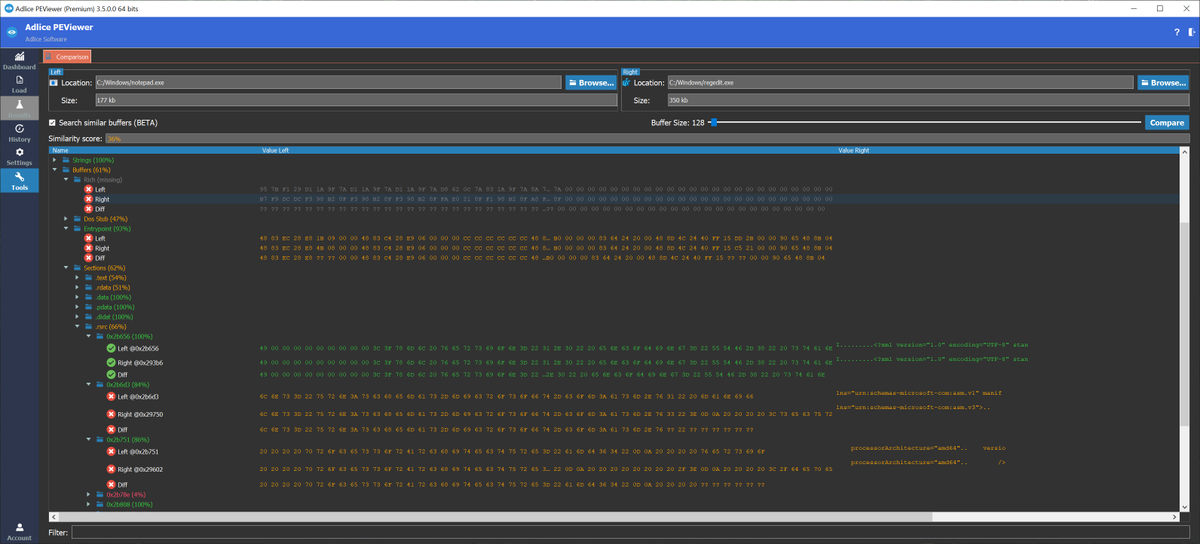Expand the .didat (100%) section
This screenshot has height=544, width=1200.
coord(77,316)
